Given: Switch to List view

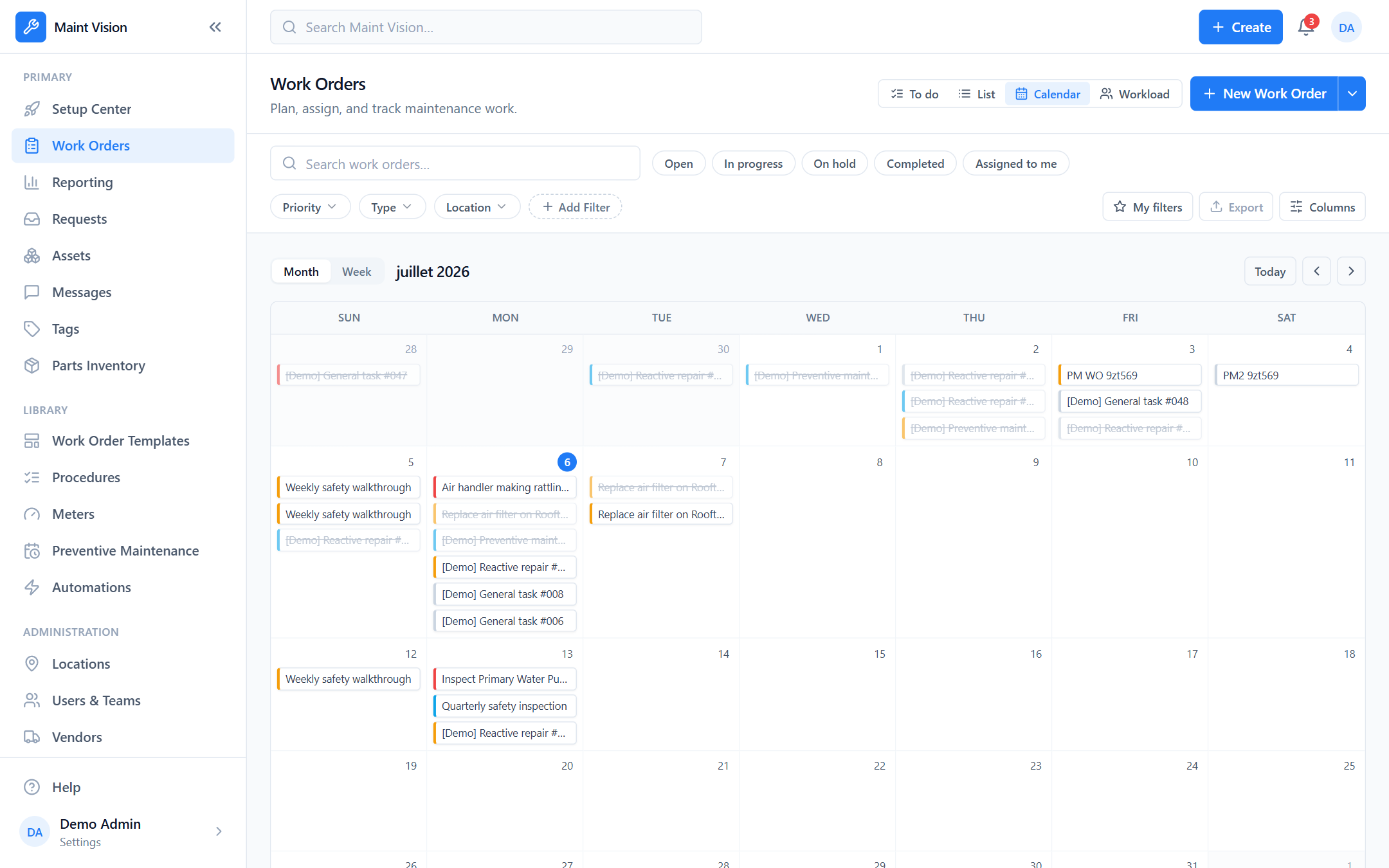Looking at the screenshot, I should pos(976,94).
